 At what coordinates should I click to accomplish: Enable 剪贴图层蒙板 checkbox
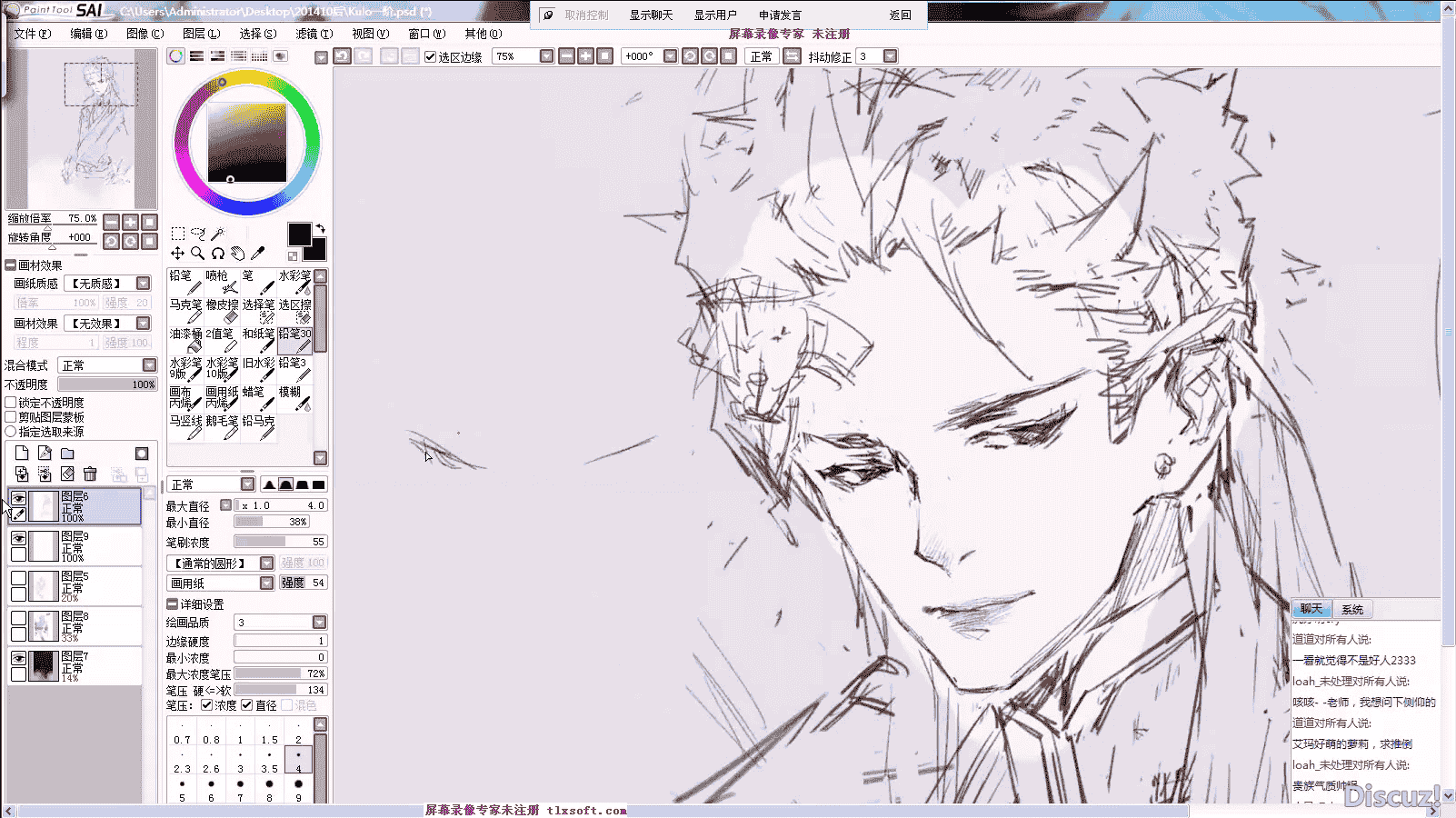click(11, 416)
